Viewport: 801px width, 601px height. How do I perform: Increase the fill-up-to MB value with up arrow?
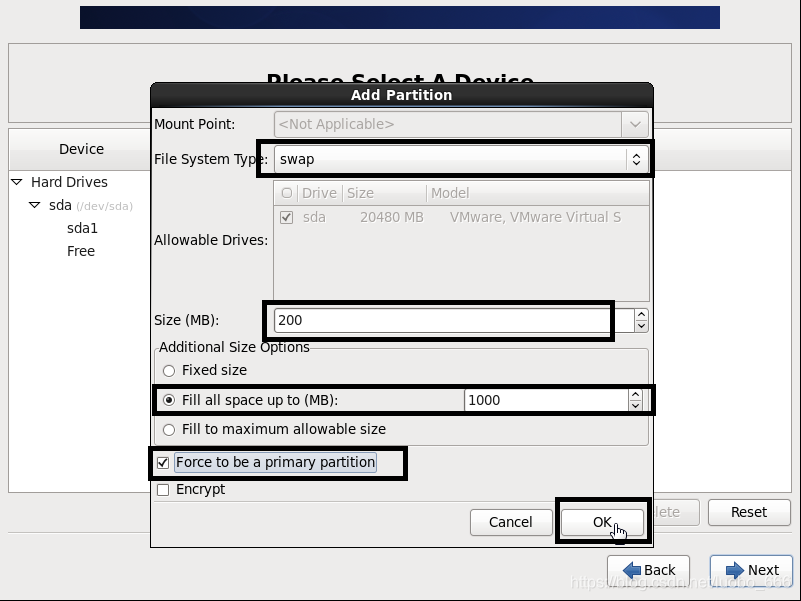tap(635, 395)
